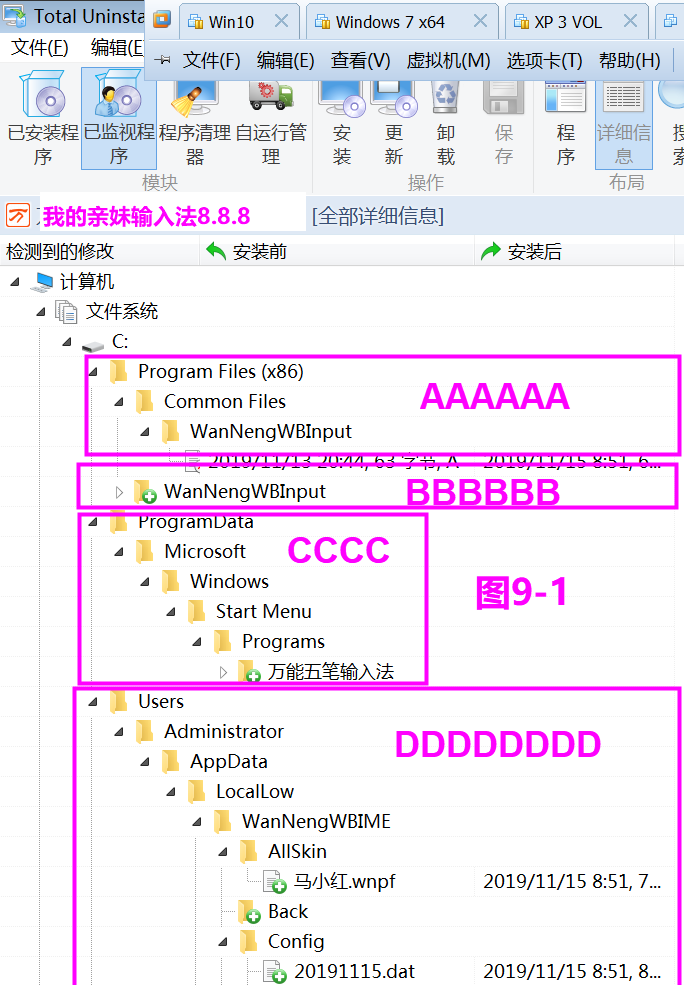
Task: Select the Back folder
Action: pyautogui.click(x=288, y=912)
